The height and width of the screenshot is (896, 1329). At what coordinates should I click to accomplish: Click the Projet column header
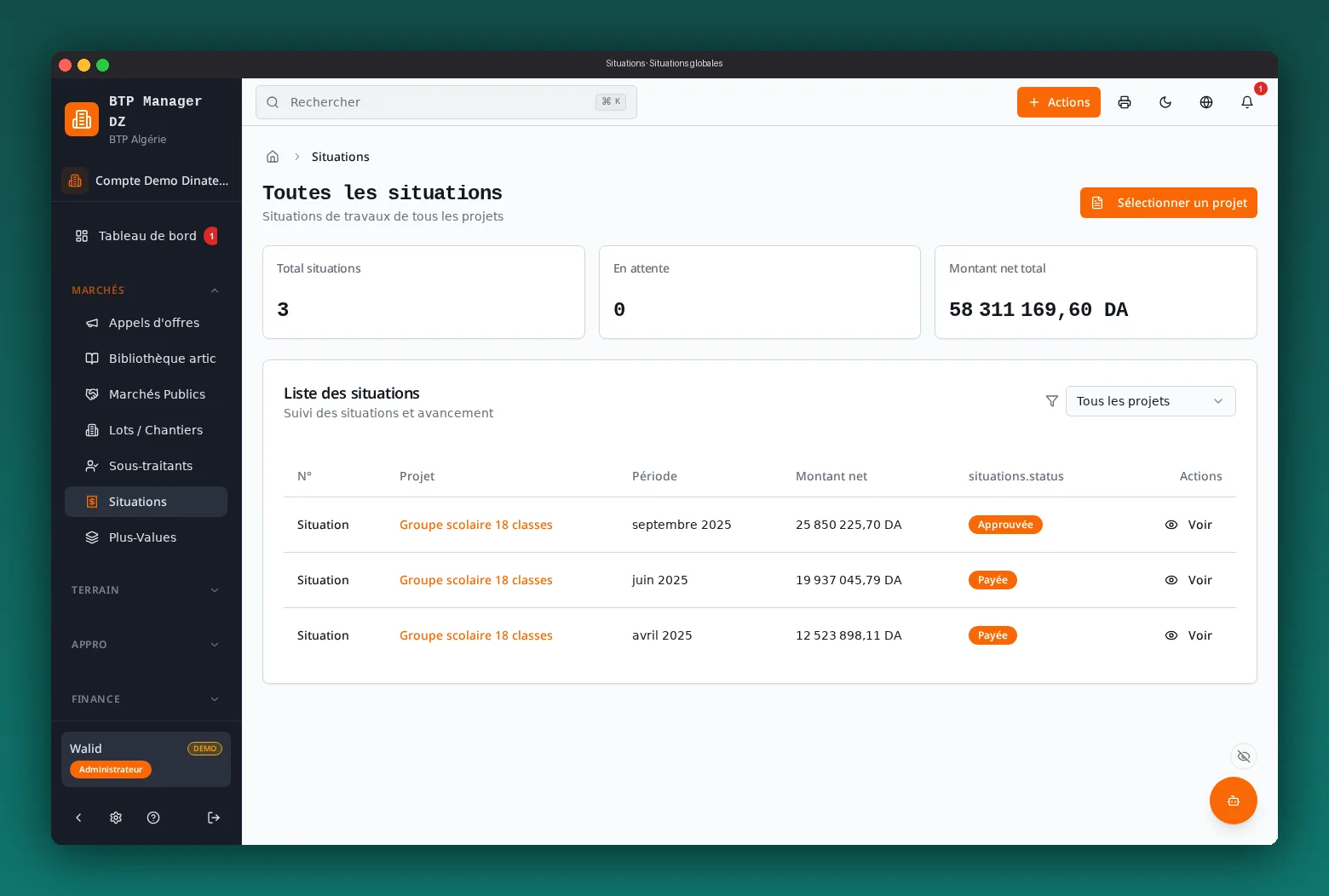click(417, 476)
